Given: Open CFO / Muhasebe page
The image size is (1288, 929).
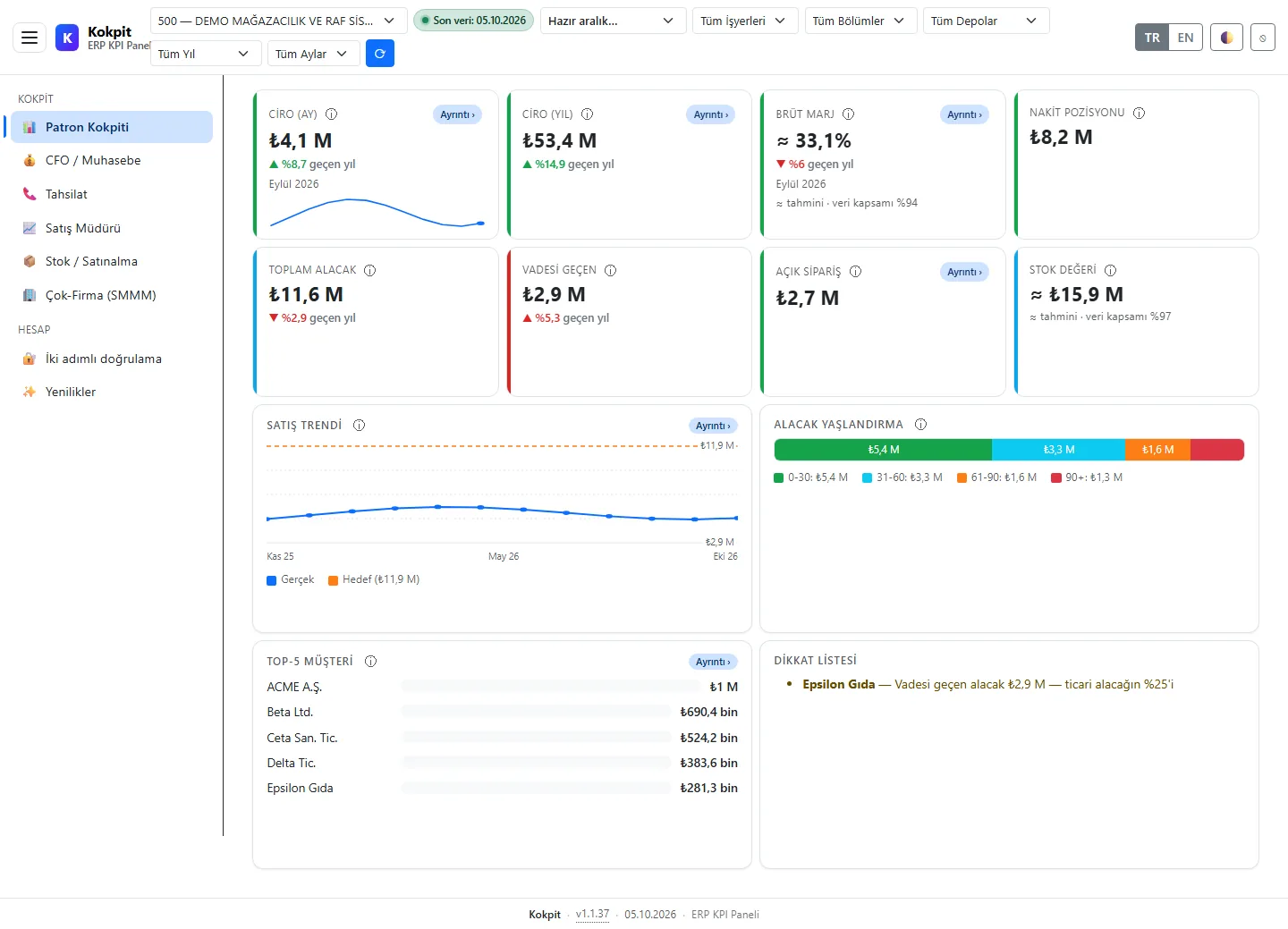Looking at the screenshot, I should (112, 160).
